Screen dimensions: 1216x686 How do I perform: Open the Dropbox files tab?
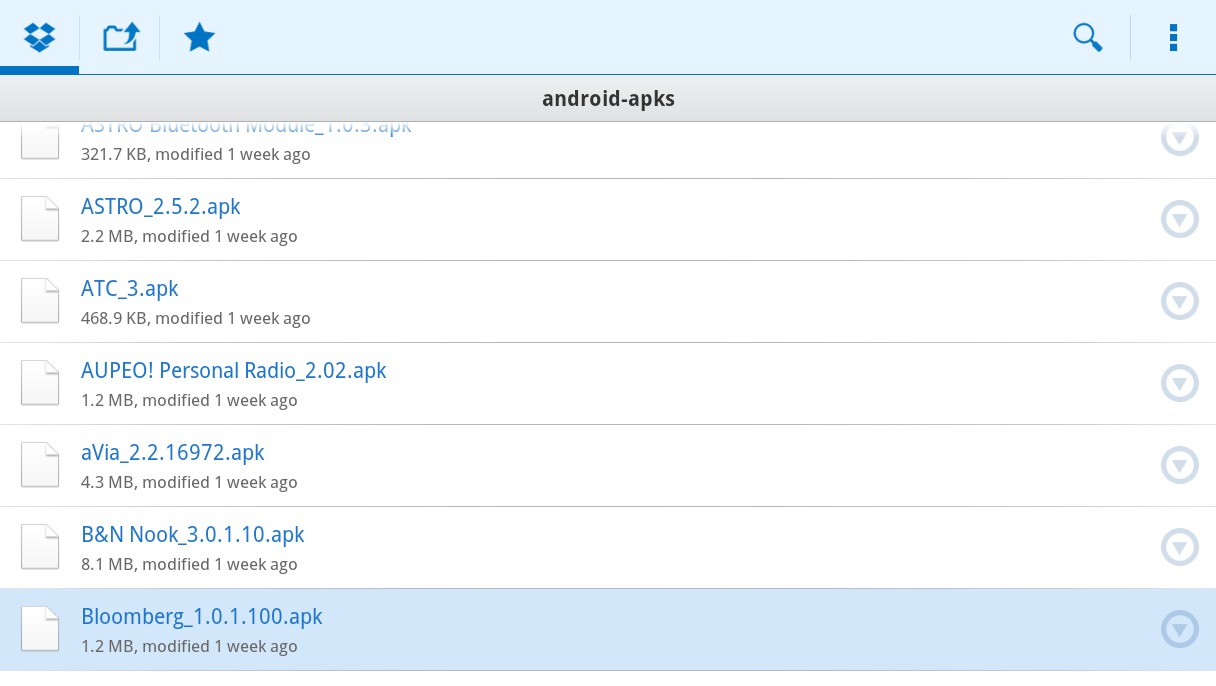point(39,38)
